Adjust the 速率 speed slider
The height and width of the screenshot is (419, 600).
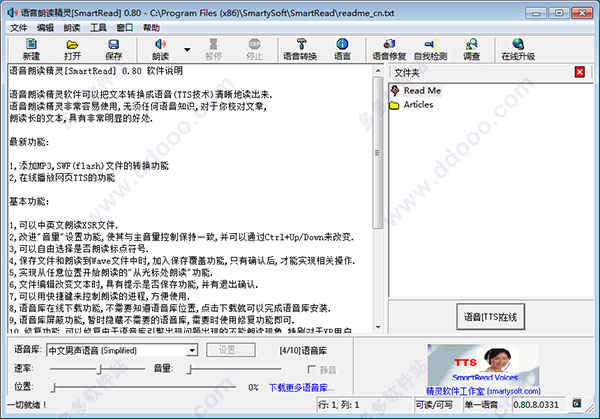point(98,369)
